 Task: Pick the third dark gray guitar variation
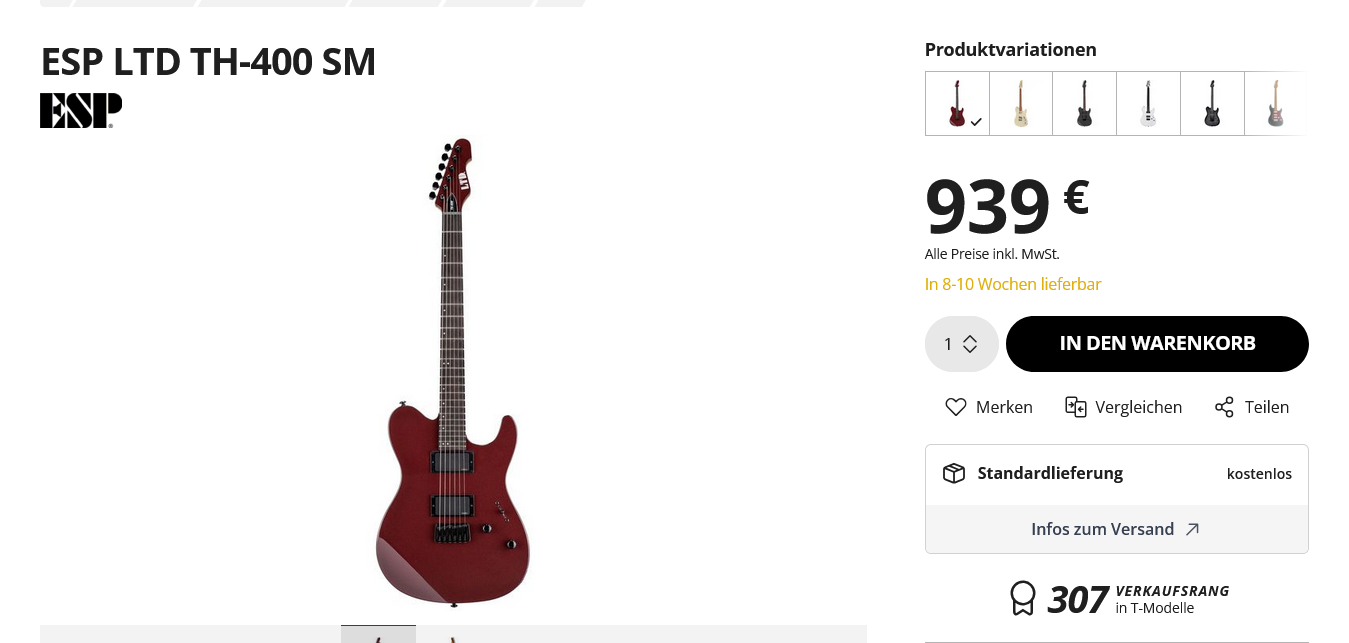click(1084, 103)
